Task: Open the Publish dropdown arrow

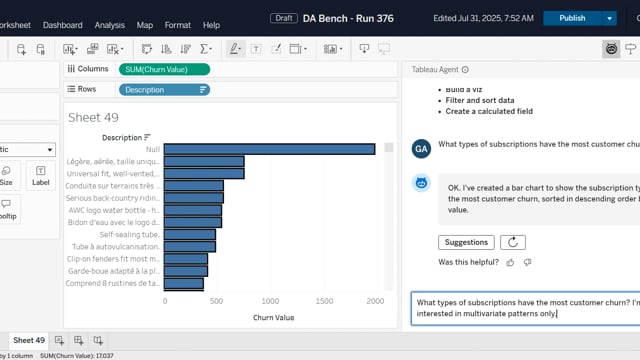Action: 609,18
